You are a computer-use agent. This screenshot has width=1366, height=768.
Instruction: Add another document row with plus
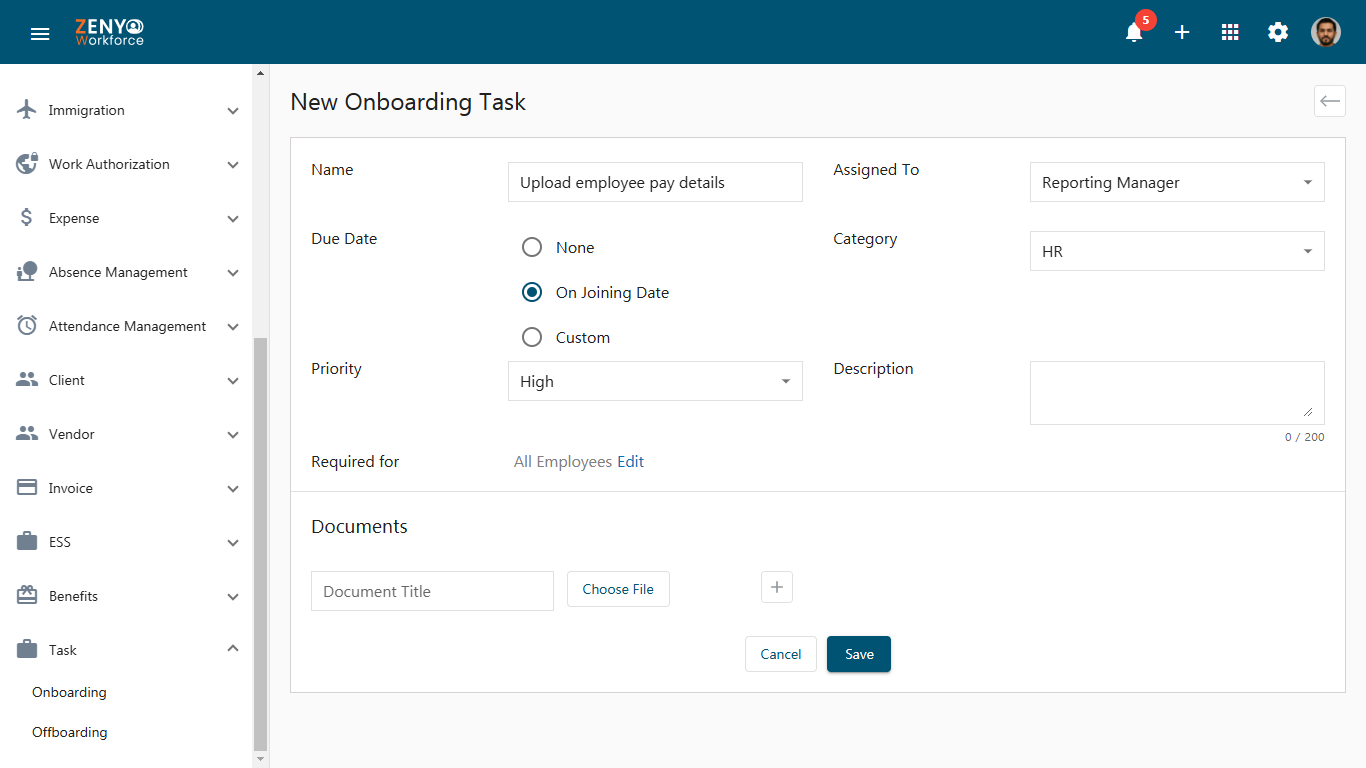(x=777, y=587)
